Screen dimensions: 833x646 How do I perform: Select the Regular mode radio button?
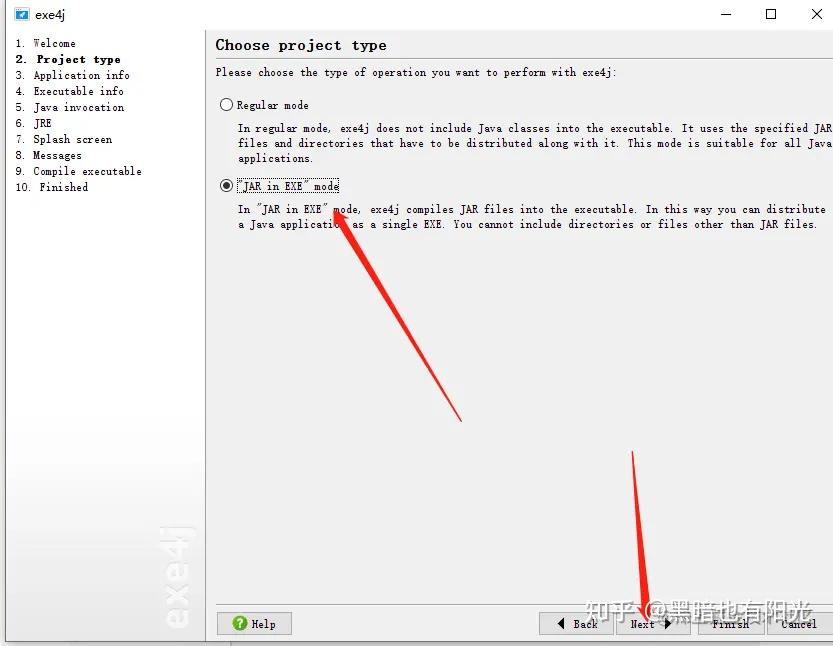tap(226, 105)
